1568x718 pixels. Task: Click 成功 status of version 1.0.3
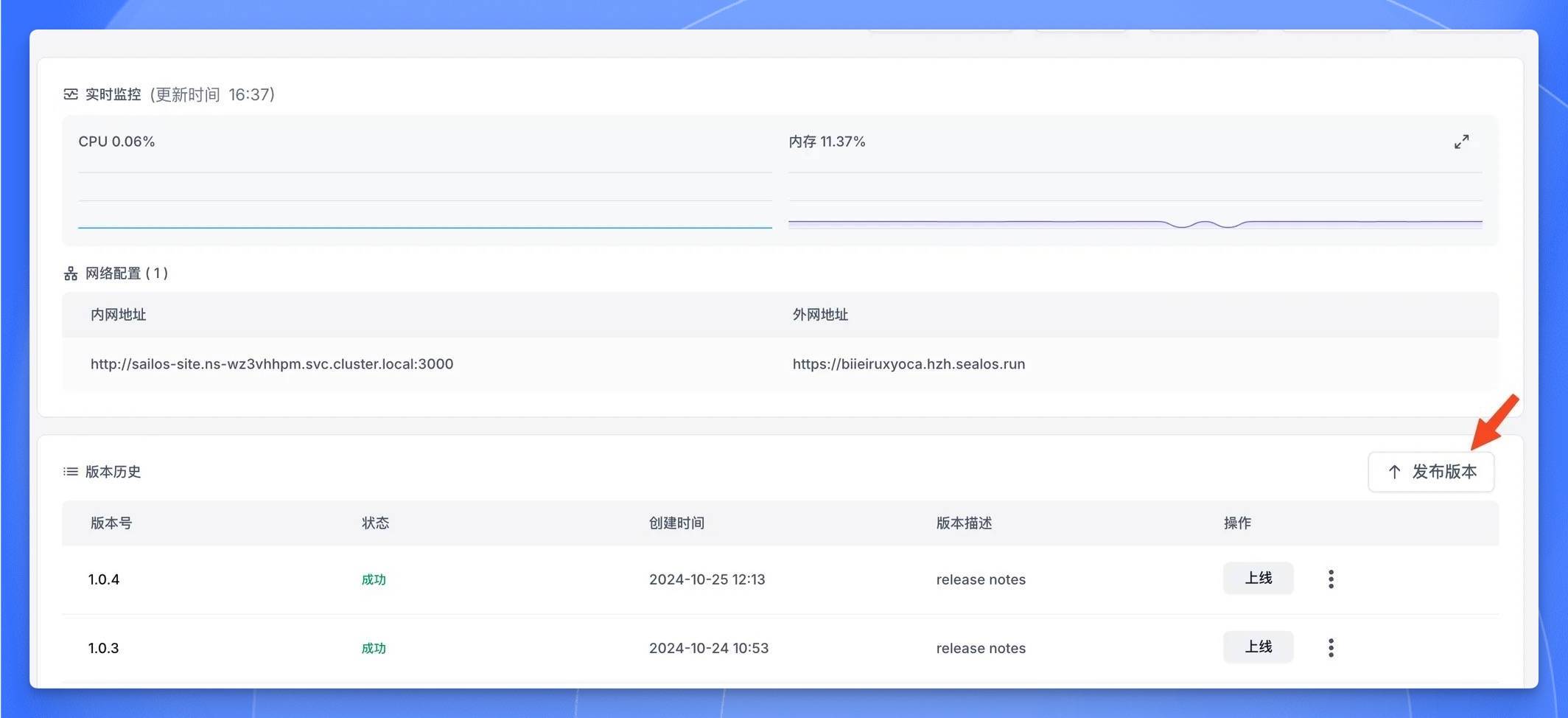point(374,648)
